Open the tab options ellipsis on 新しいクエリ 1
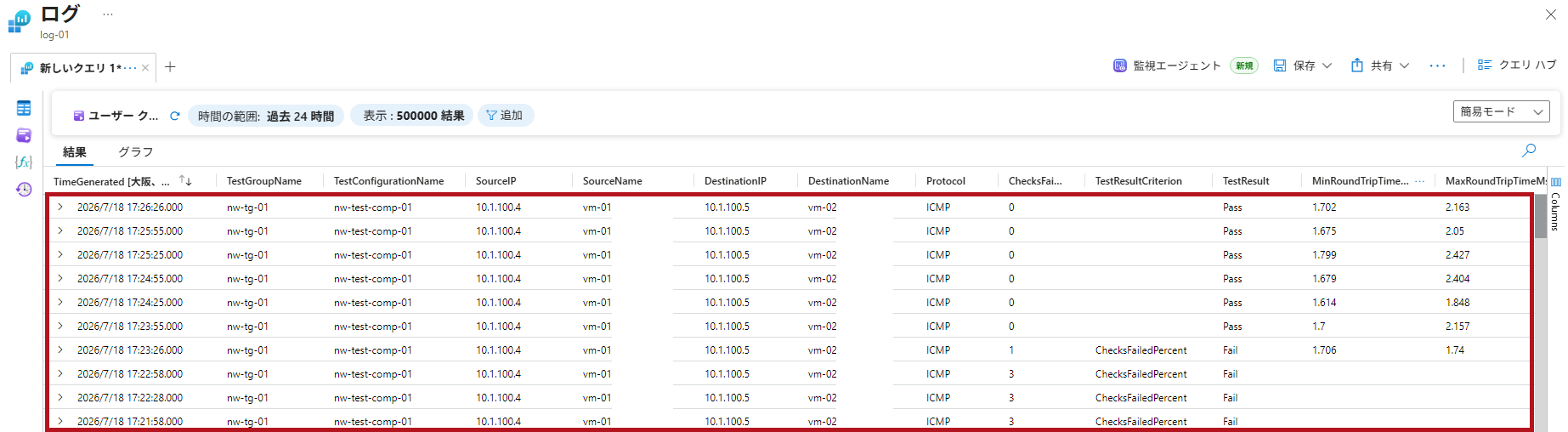The image size is (1568, 432). (x=130, y=68)
